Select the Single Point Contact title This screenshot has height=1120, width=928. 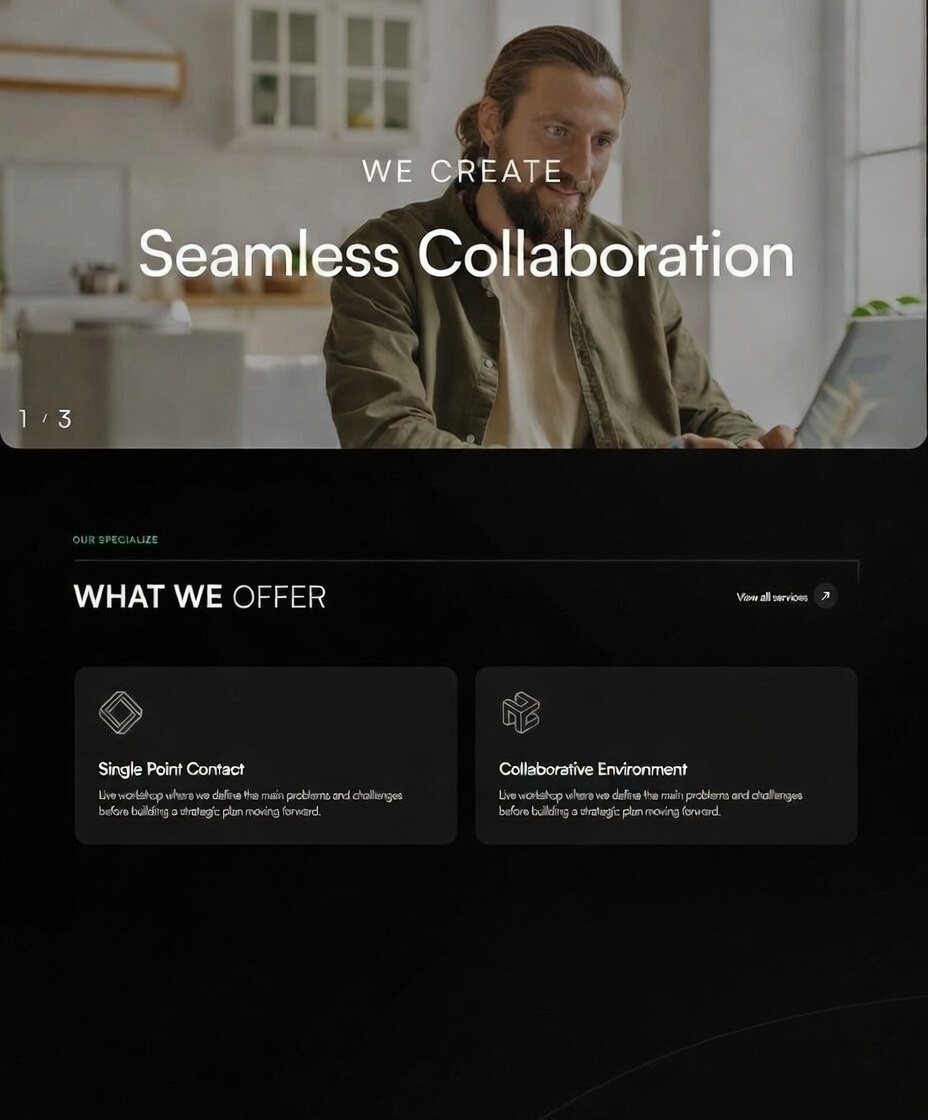tap(171, 769)
